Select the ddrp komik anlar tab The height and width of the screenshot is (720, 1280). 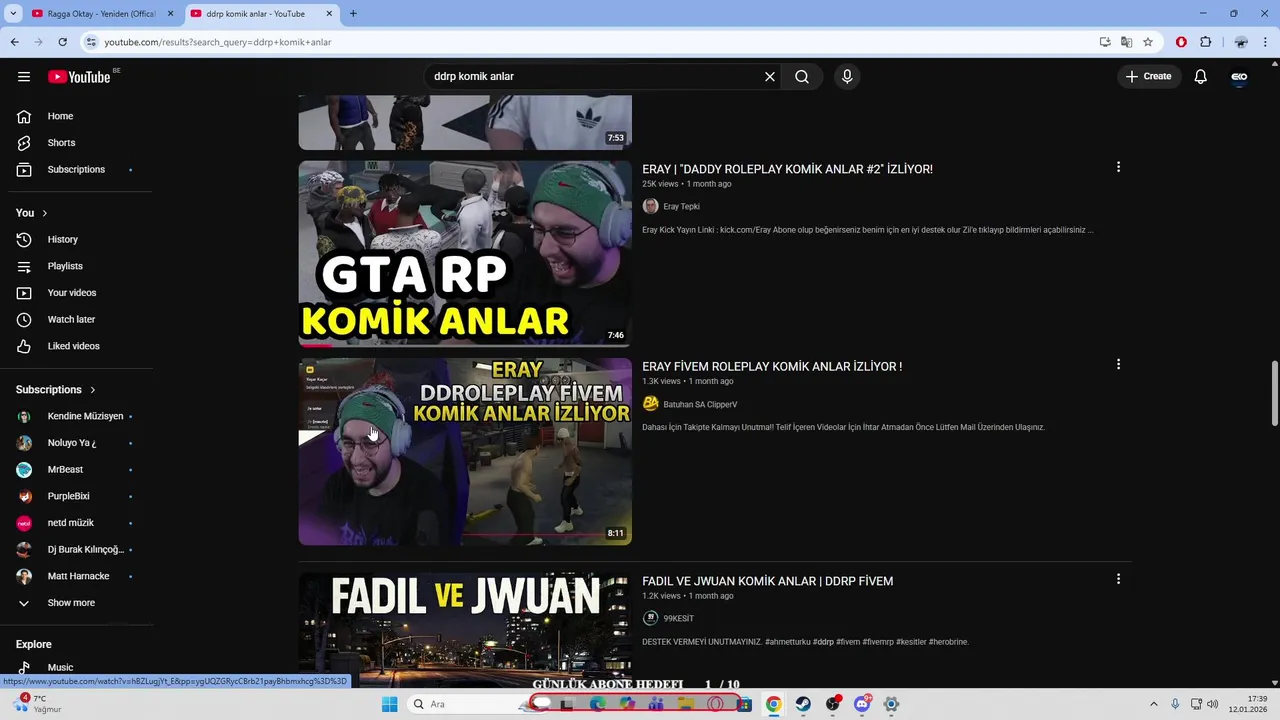coord(260,14)
